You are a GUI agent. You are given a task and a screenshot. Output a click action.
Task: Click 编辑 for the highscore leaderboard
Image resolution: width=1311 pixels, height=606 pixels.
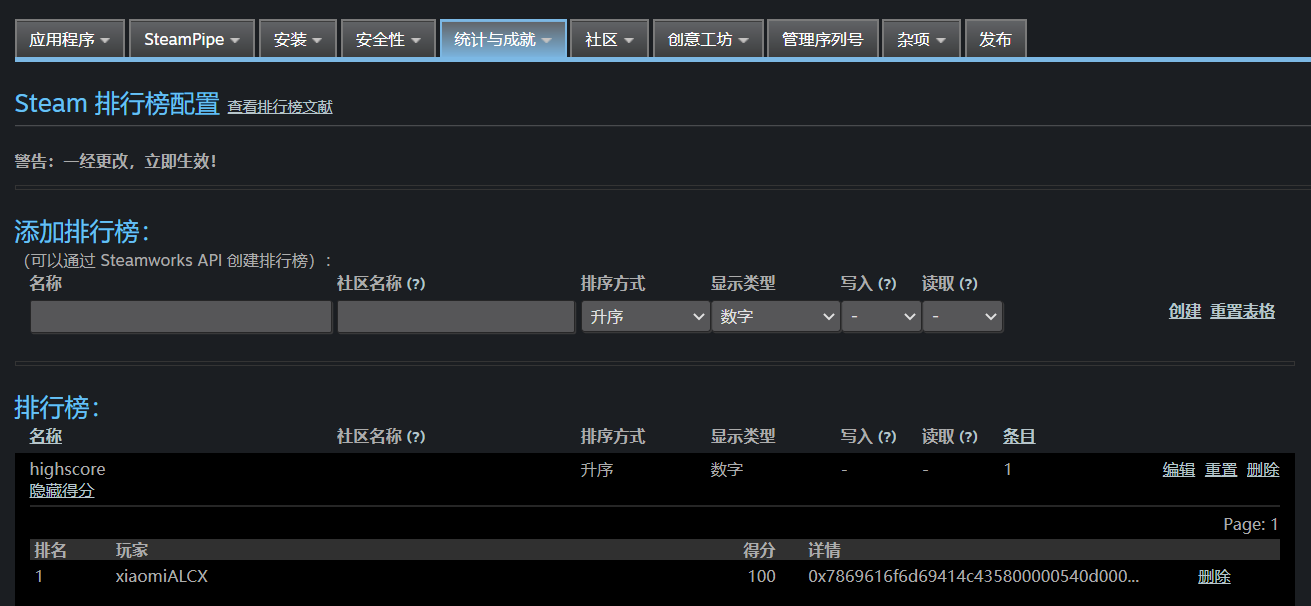click(1179, 469)
